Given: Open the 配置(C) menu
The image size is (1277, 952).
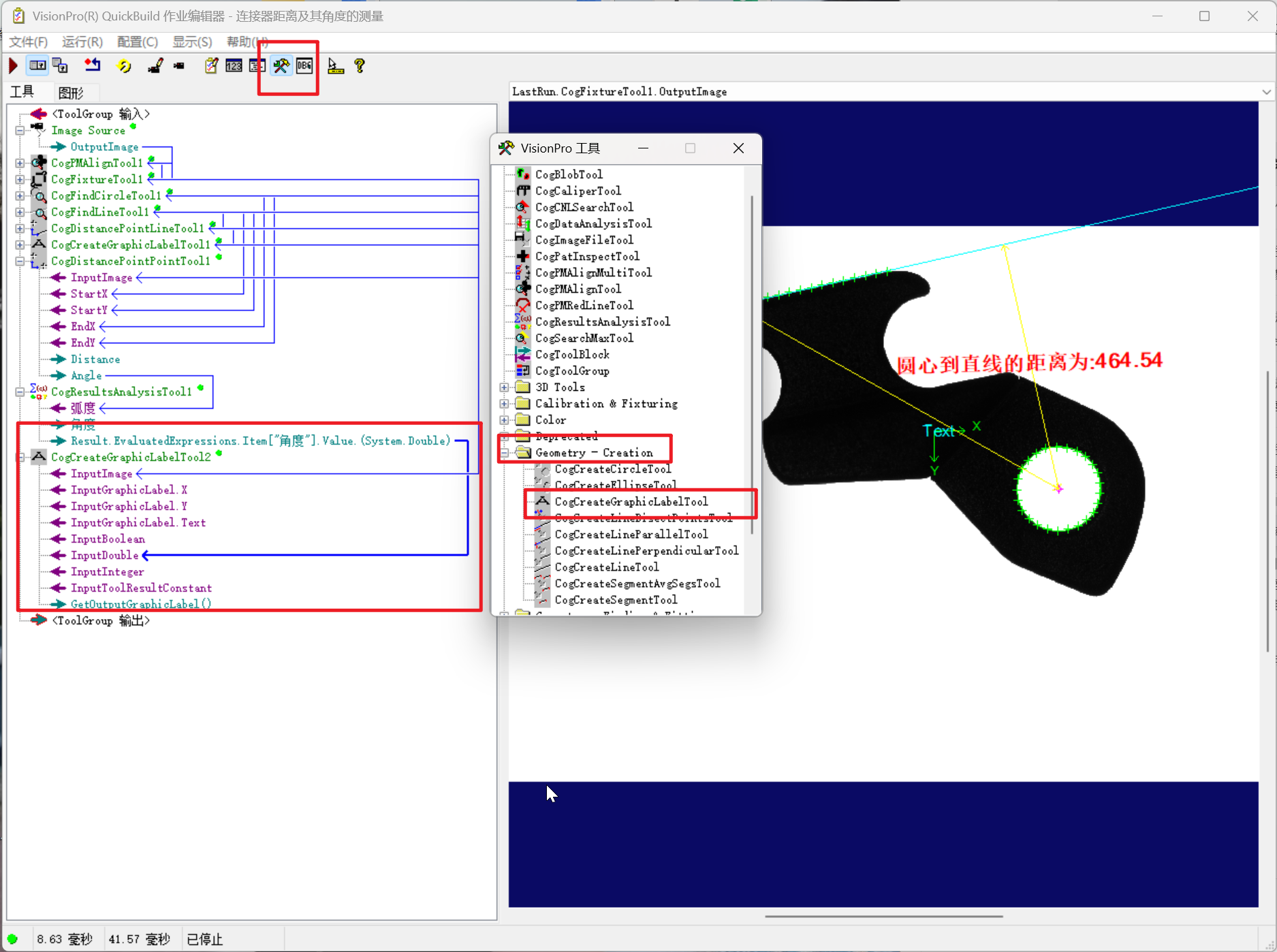Looking at the screenshot, I should point(138,42).
